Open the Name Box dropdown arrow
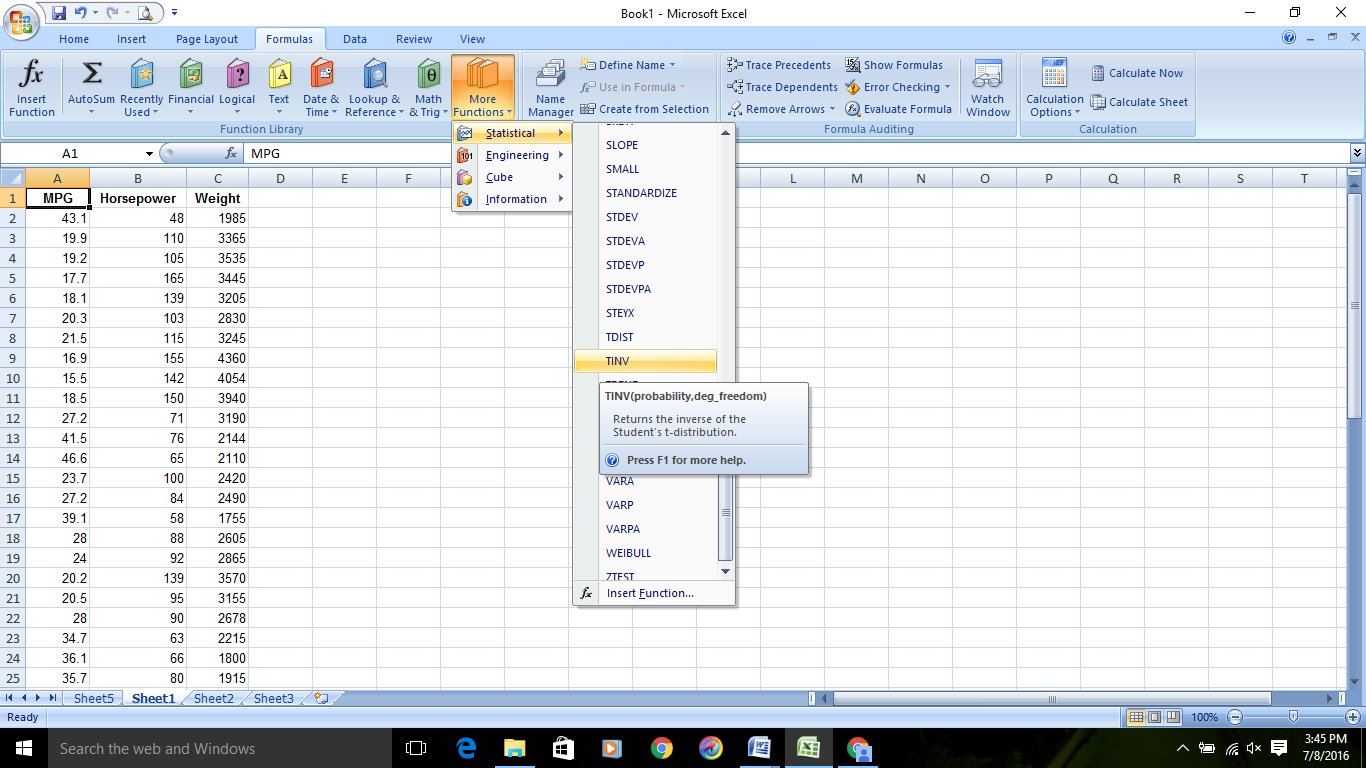1366x768 pixels. point(150,154)
